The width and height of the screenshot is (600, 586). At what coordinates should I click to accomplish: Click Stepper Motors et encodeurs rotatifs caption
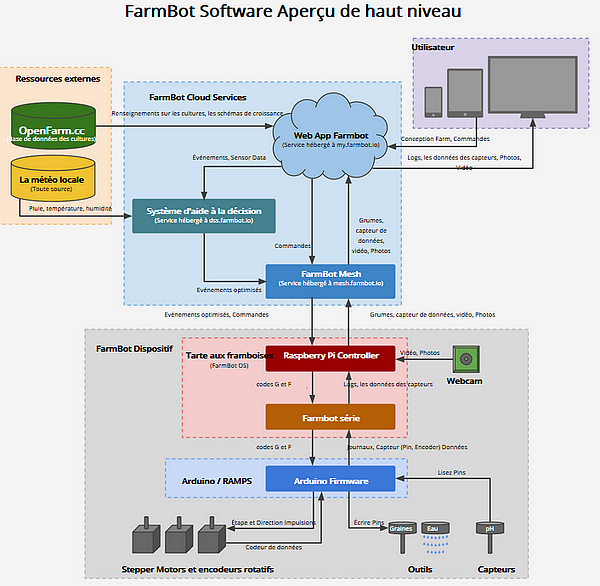tap(198, 570)
